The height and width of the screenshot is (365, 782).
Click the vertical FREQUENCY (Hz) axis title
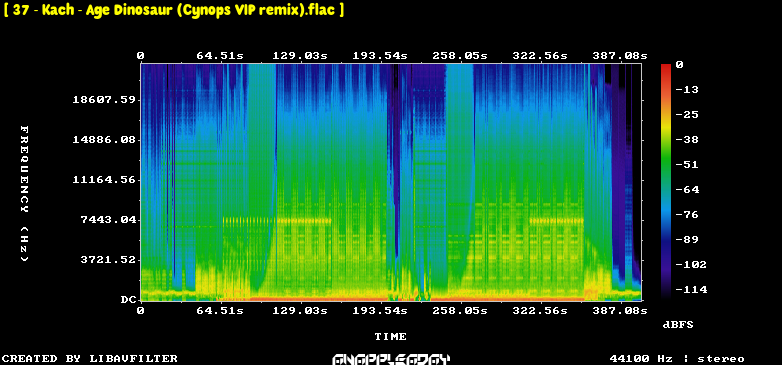24,194
